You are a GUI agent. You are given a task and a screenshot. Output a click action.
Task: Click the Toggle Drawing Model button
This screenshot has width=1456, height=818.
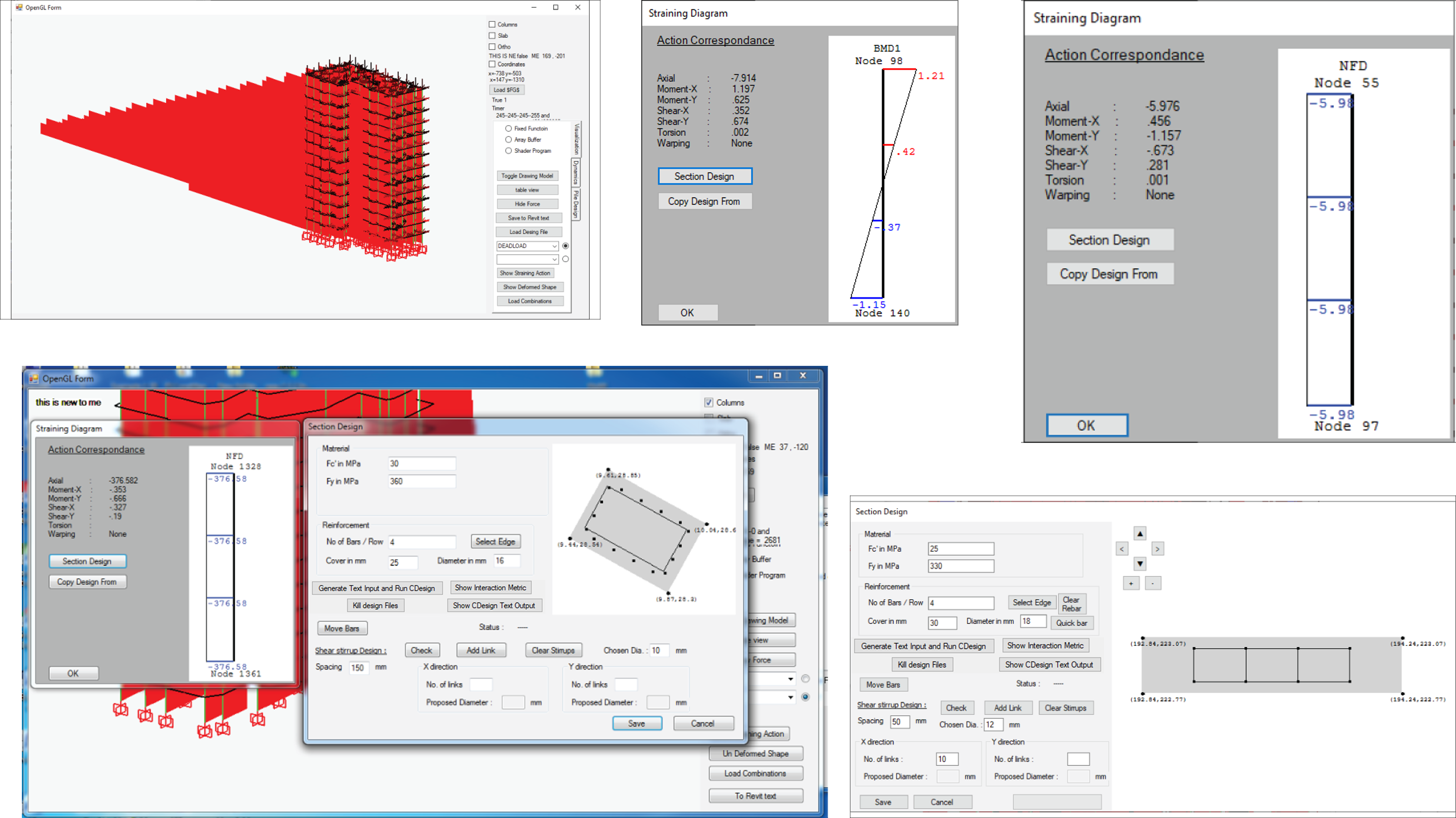tap(527, 176)
